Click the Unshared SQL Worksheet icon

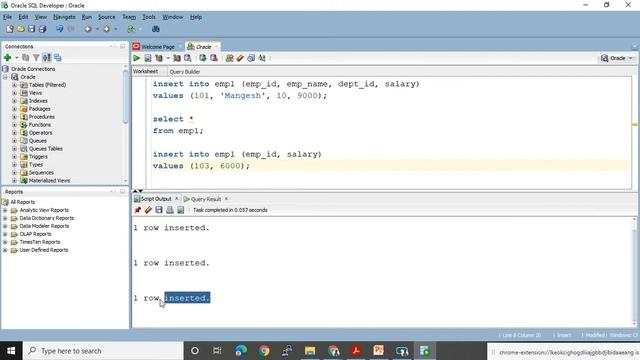[x=229, y=58]
